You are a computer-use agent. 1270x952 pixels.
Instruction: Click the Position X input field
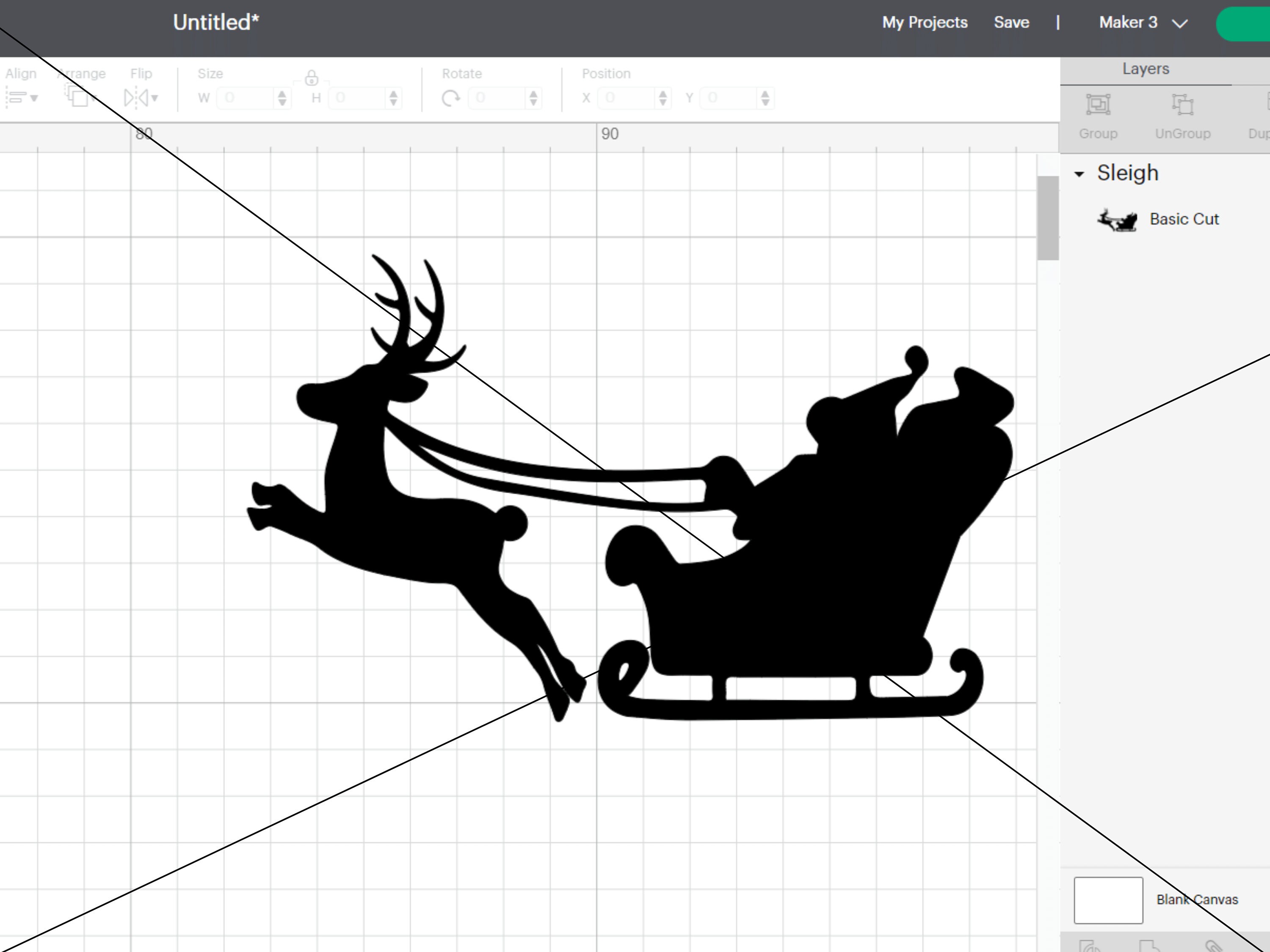(x=627, y=98)
